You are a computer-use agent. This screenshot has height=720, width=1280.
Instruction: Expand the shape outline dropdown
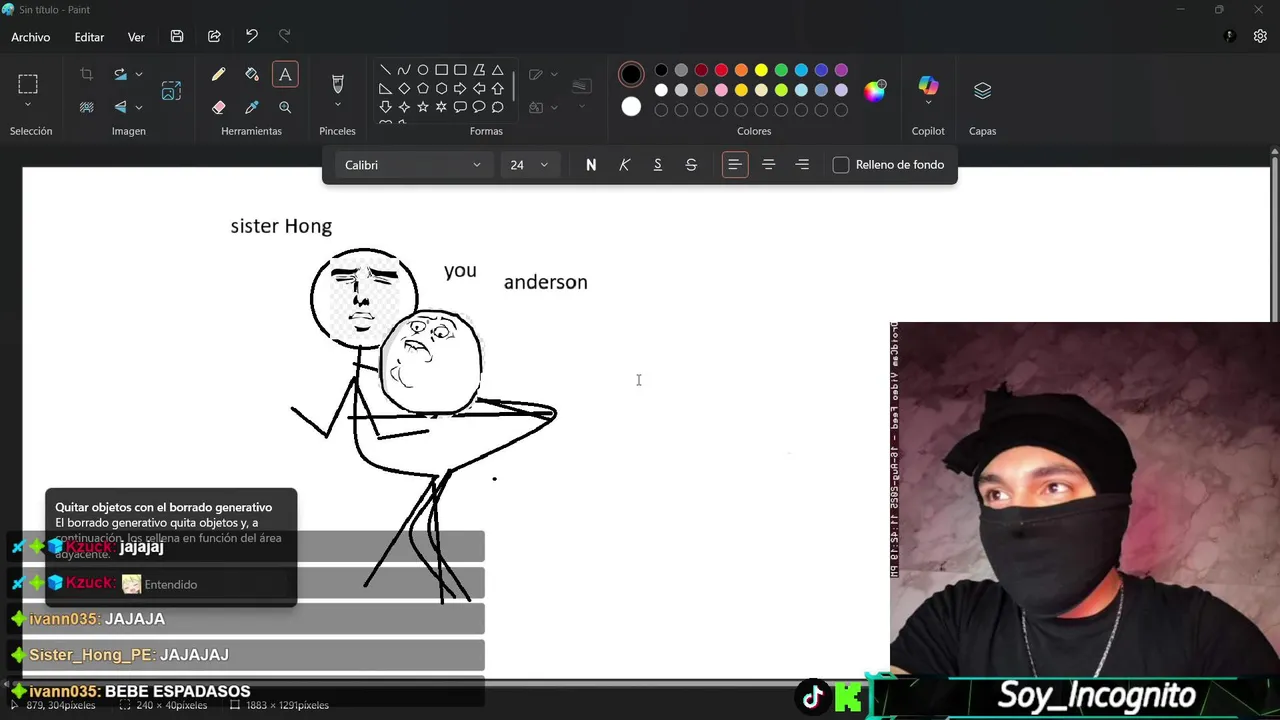click(x=554, y=74)
